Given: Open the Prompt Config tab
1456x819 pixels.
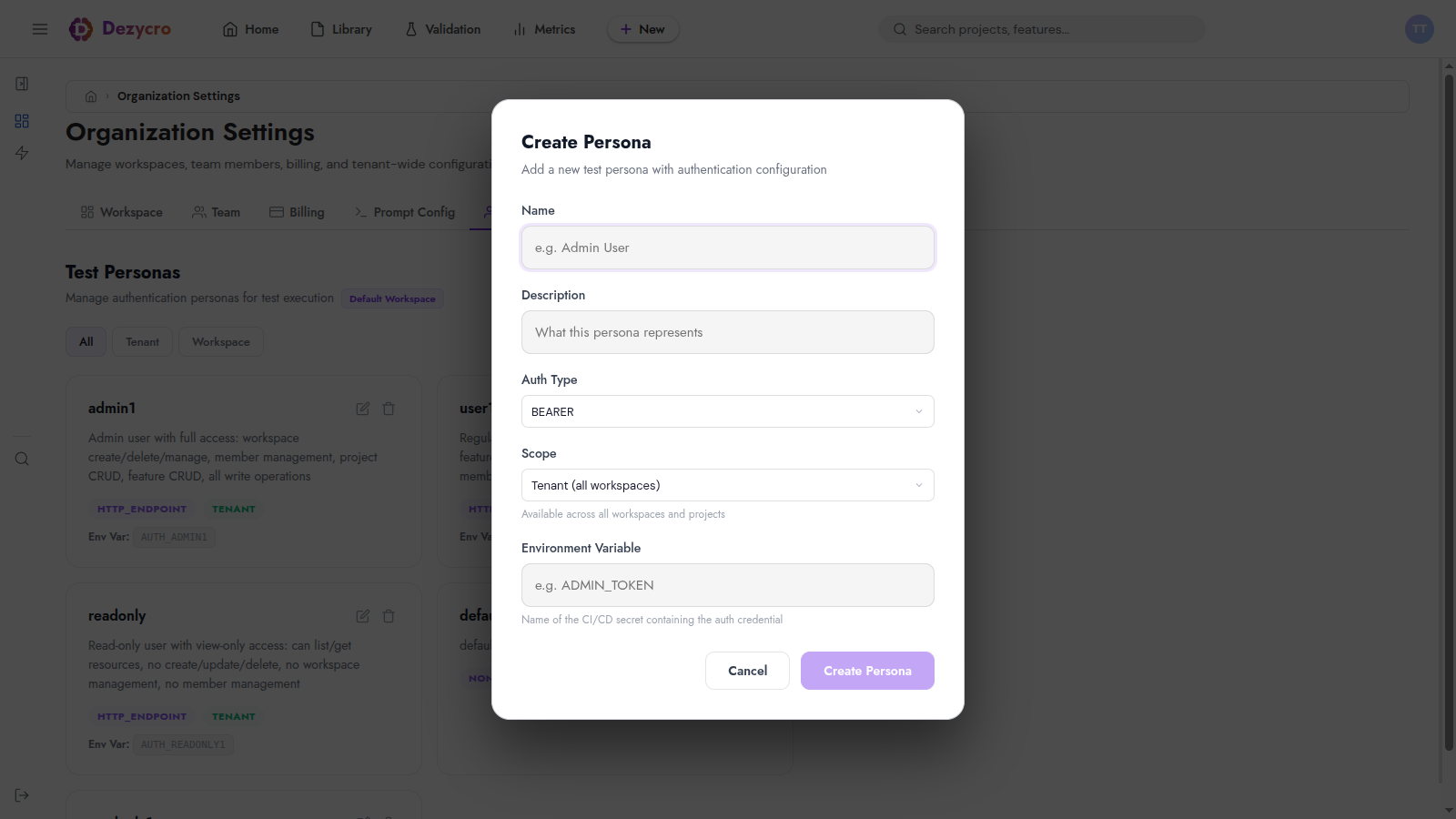Looking at the screenshot, I should [x=404, y=212].
